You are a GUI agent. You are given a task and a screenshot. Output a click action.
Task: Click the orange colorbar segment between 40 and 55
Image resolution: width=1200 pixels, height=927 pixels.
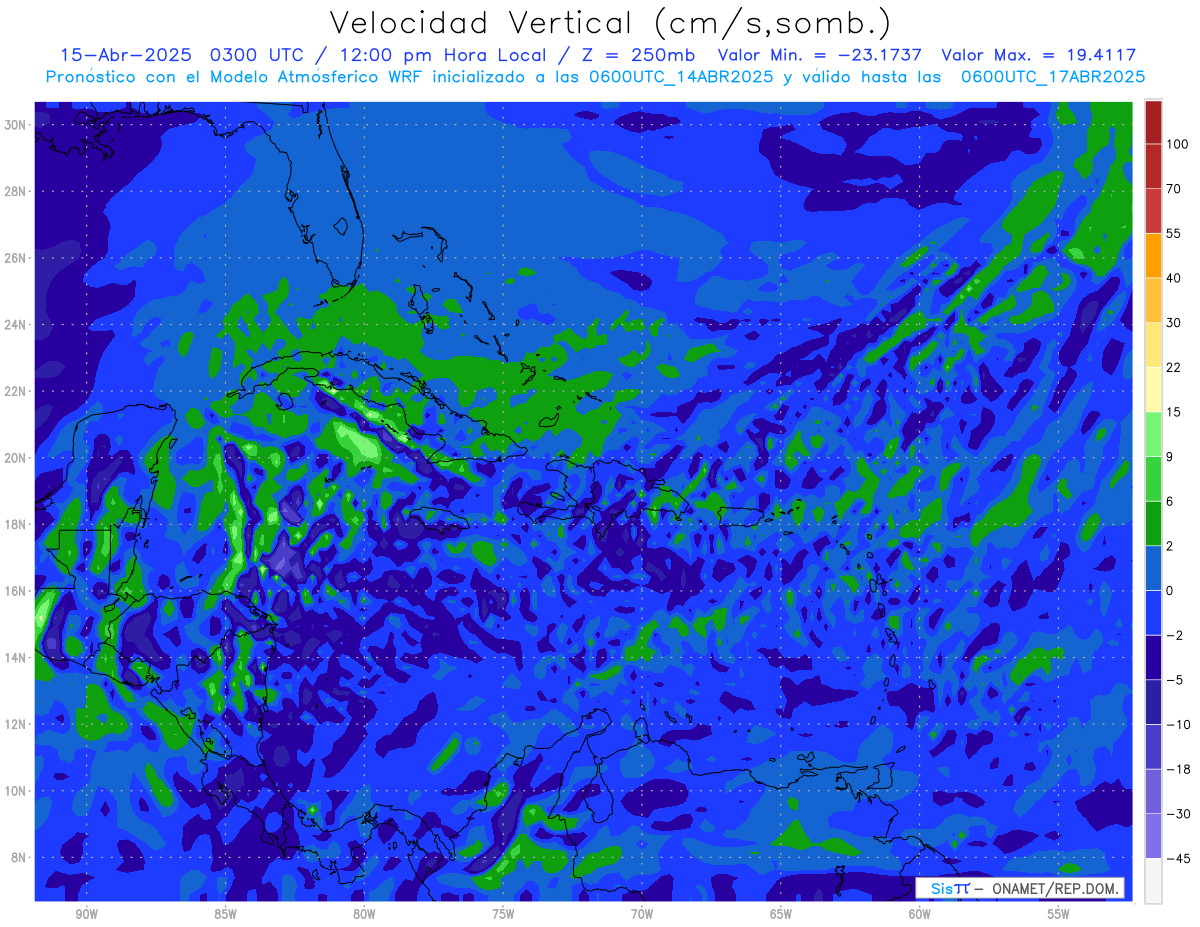coord(1153,255)
